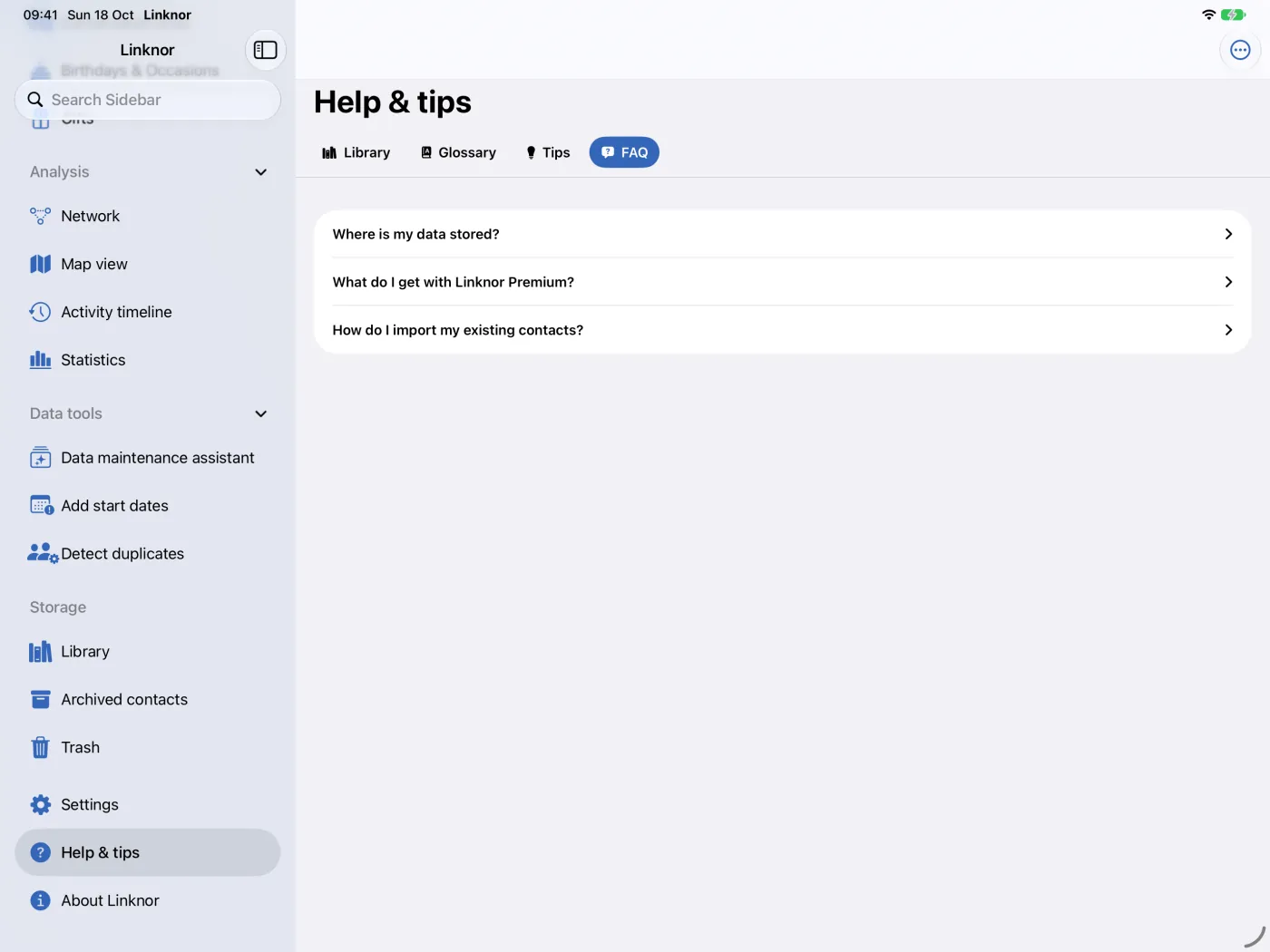Click the Detect duplicates people icon
1270x952 pixels.
pyautogui.click(x=43, y=554)
